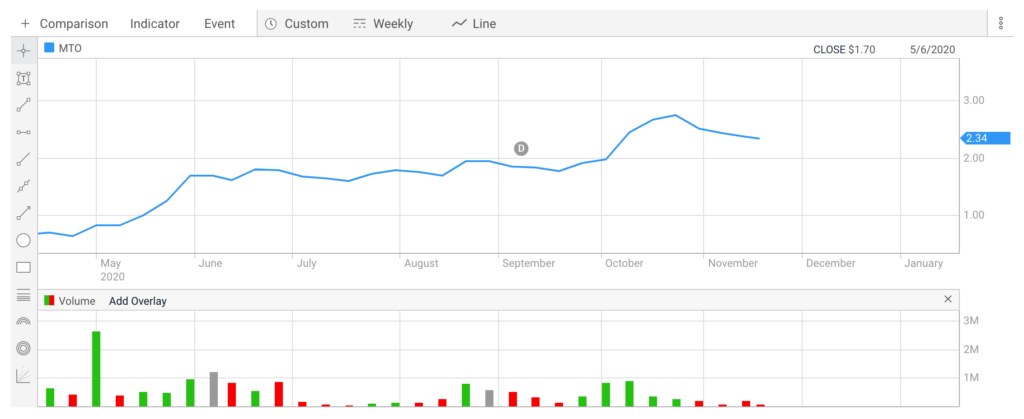Click the 2.00 price axis label
This screenshot has width=1024, height=419.
[974, 158]
